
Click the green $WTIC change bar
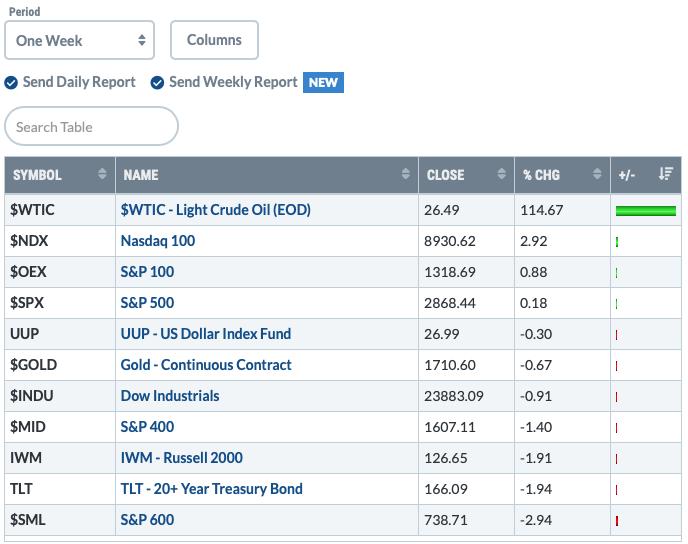coord(646,211)
